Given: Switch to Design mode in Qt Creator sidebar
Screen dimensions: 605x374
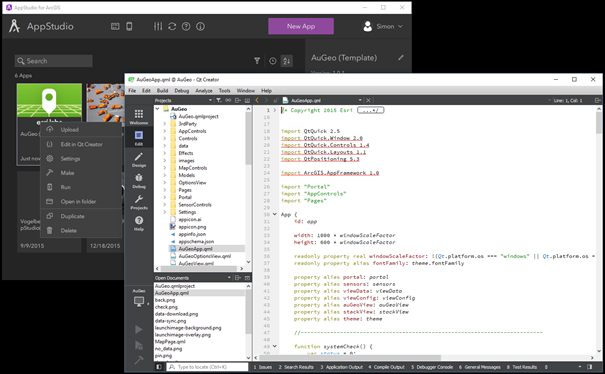Looking at the screenshot, I should pos(139,159).
